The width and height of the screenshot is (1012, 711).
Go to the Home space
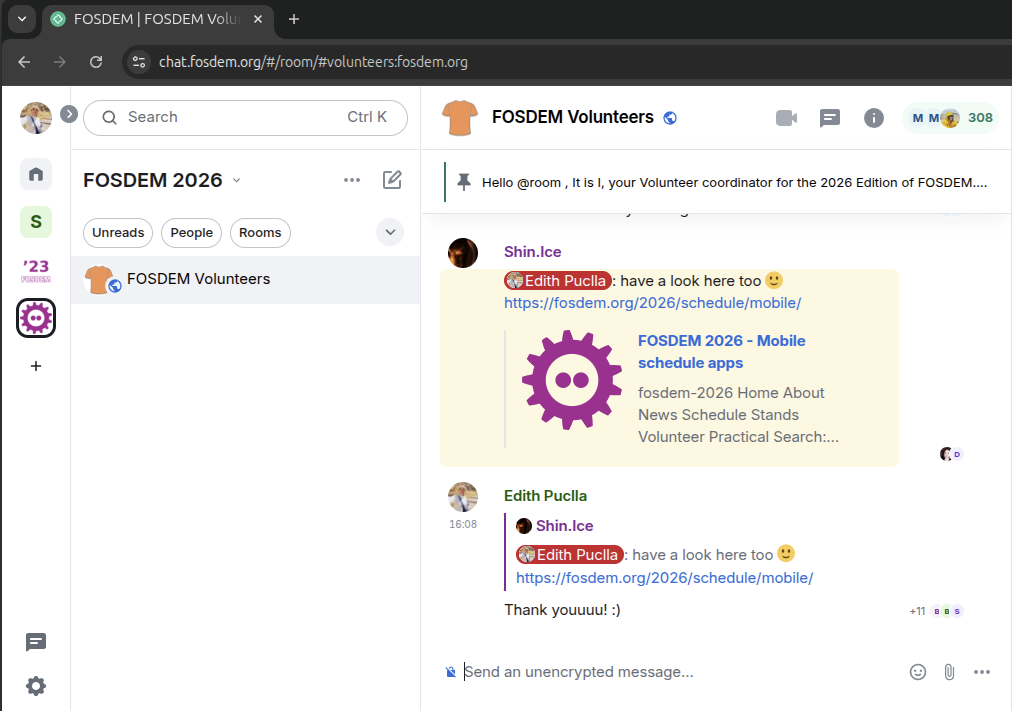(36, 174)
